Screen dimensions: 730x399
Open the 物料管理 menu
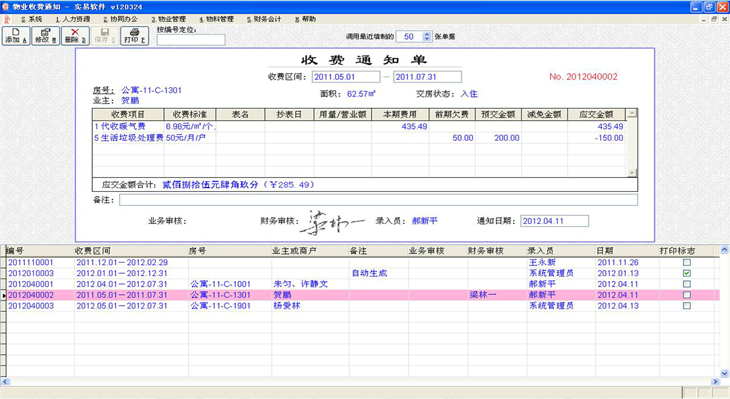(216, 19)
